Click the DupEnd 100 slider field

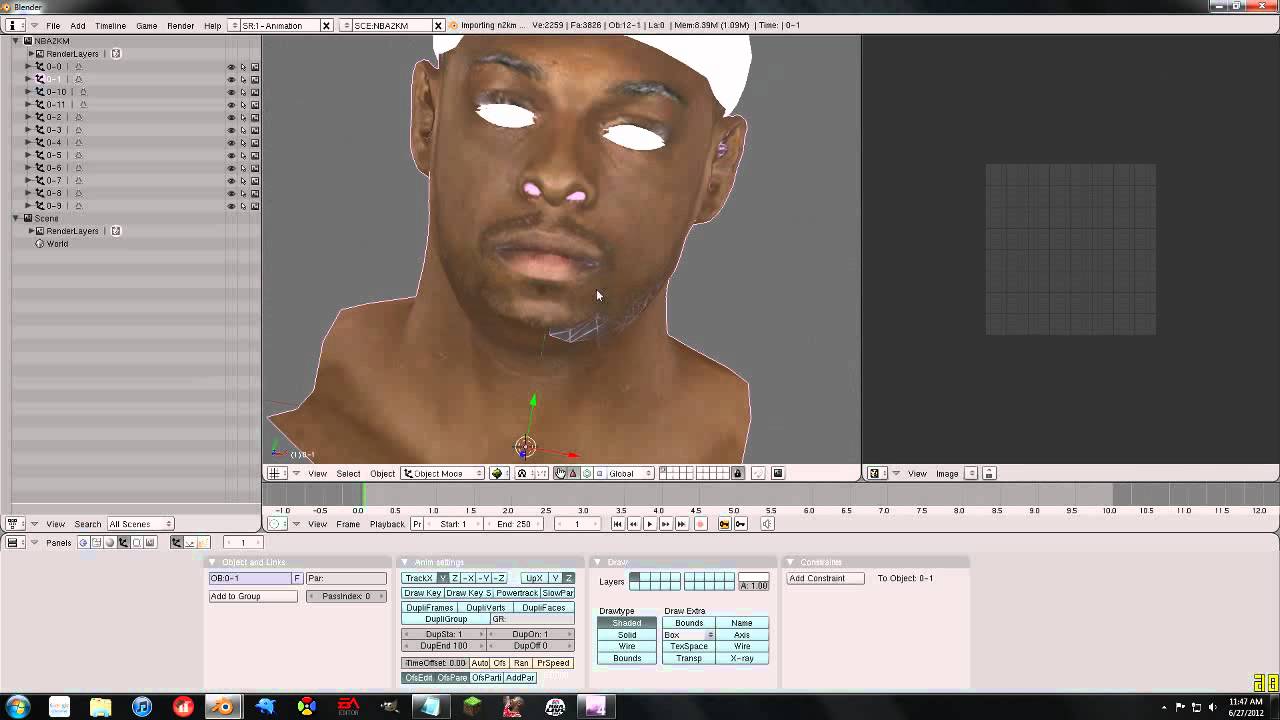pos(444,646)
